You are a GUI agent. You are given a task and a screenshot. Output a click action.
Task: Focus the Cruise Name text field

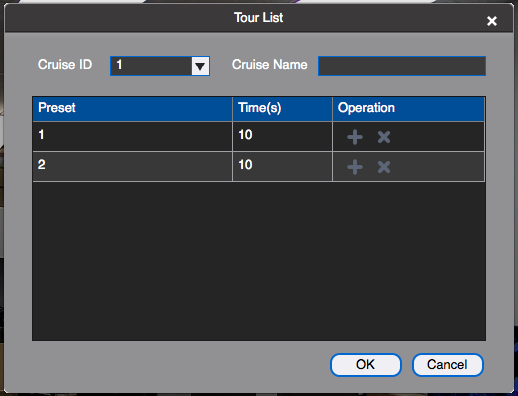pyautogui.click(x=402, y=66)
